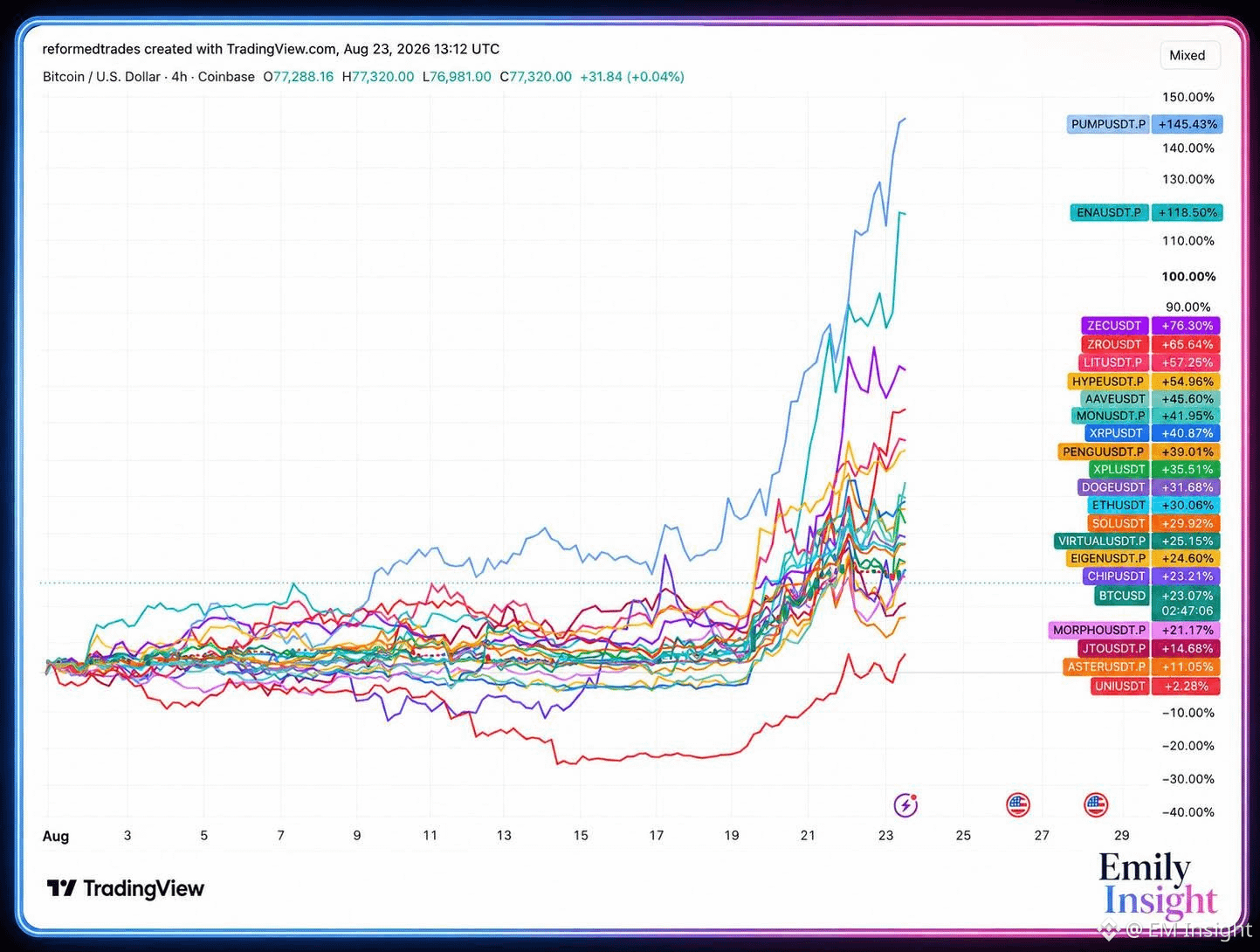Click the +31.68% value tag
This screenshot has width=1260, height=952.
point(1187,487)
